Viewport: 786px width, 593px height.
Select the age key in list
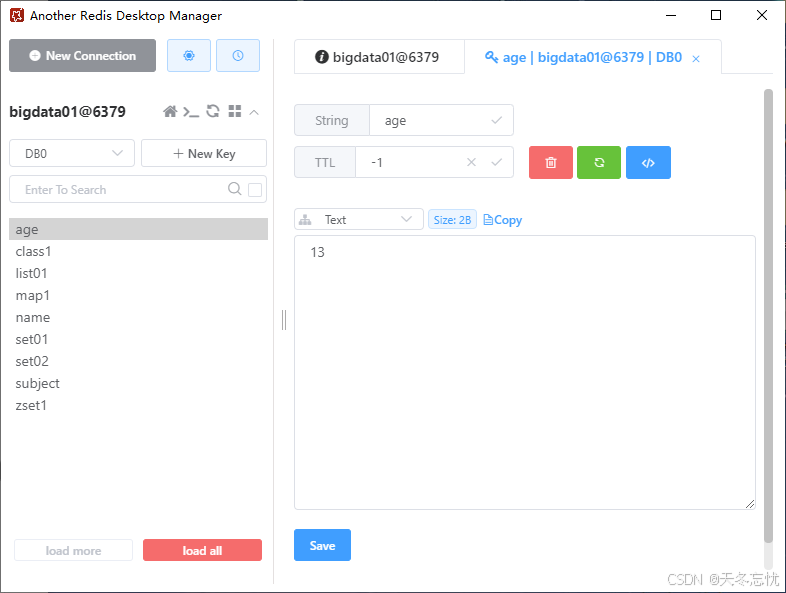coord(138,229)
